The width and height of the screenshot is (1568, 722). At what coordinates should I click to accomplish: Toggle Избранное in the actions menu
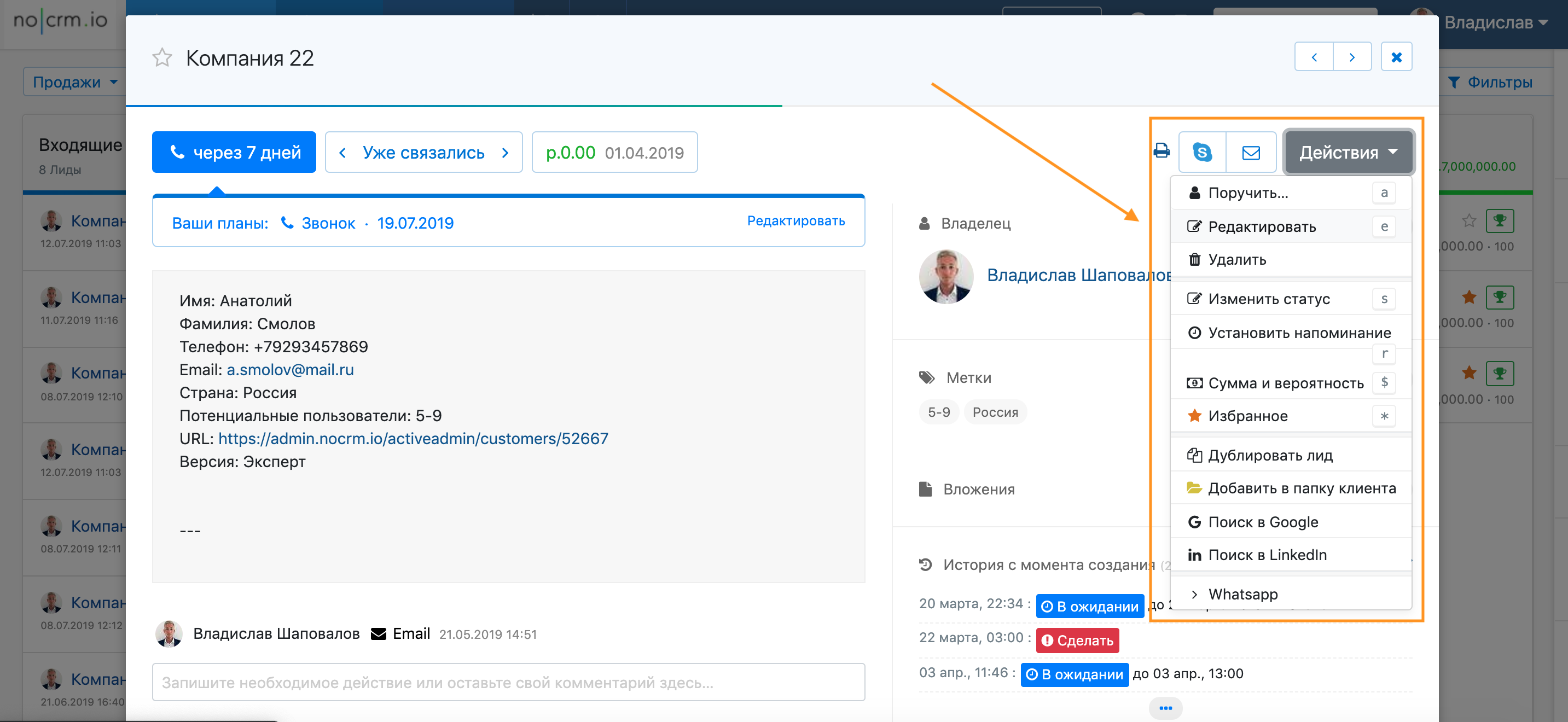pyautogui.click(x=1248, y=416)
